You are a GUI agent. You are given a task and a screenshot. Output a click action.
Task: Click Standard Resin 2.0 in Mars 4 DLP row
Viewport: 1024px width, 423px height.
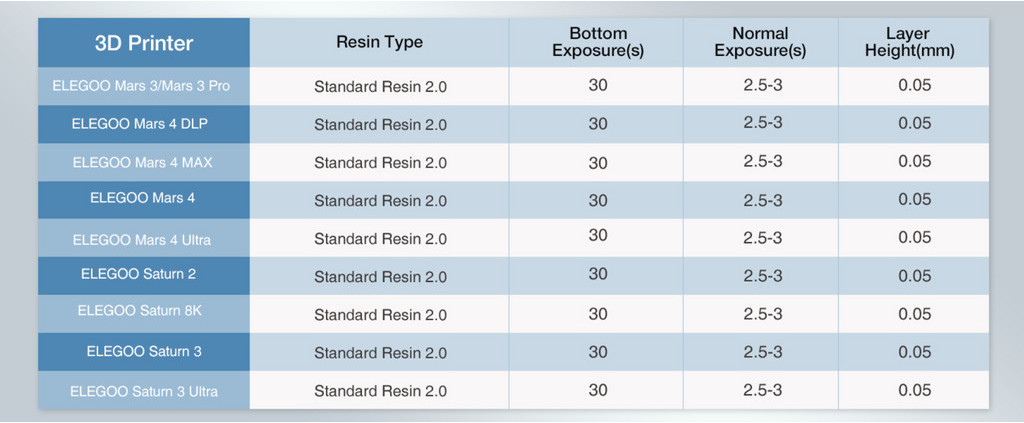coord(380,125)
